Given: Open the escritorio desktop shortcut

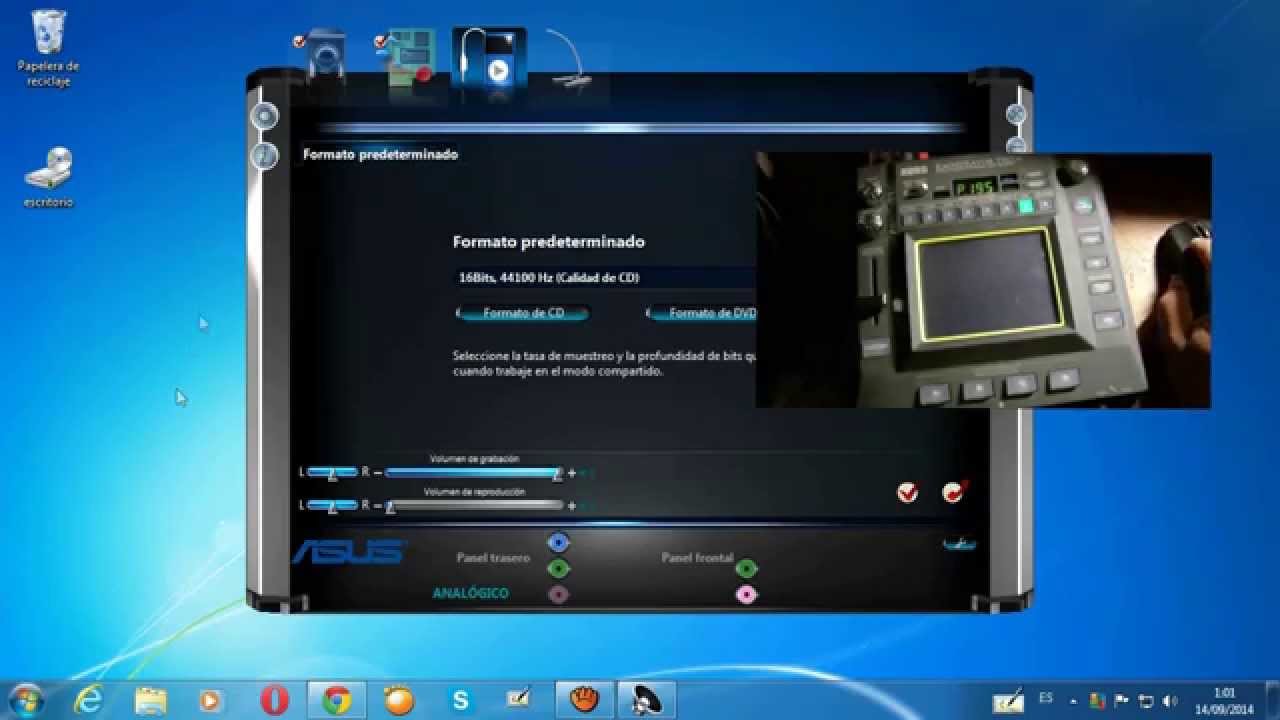Looking at the screenshot, I should click(x=48, y=178).
